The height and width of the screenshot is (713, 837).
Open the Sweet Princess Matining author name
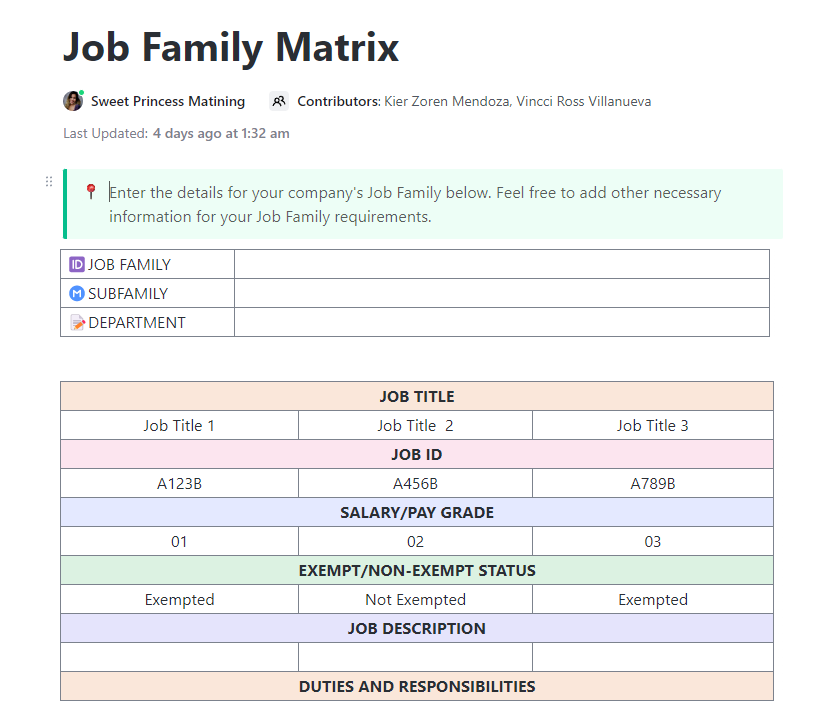coord(168,101)
